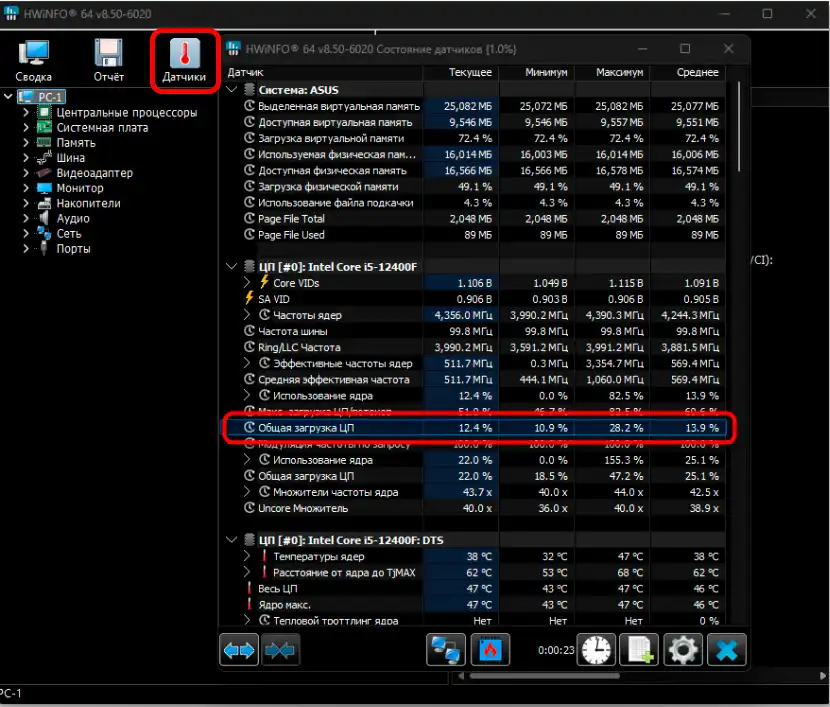Select Загрузка физической памяти row
The height and width of the screenshot is (707, 830).
tap(475, 186)
